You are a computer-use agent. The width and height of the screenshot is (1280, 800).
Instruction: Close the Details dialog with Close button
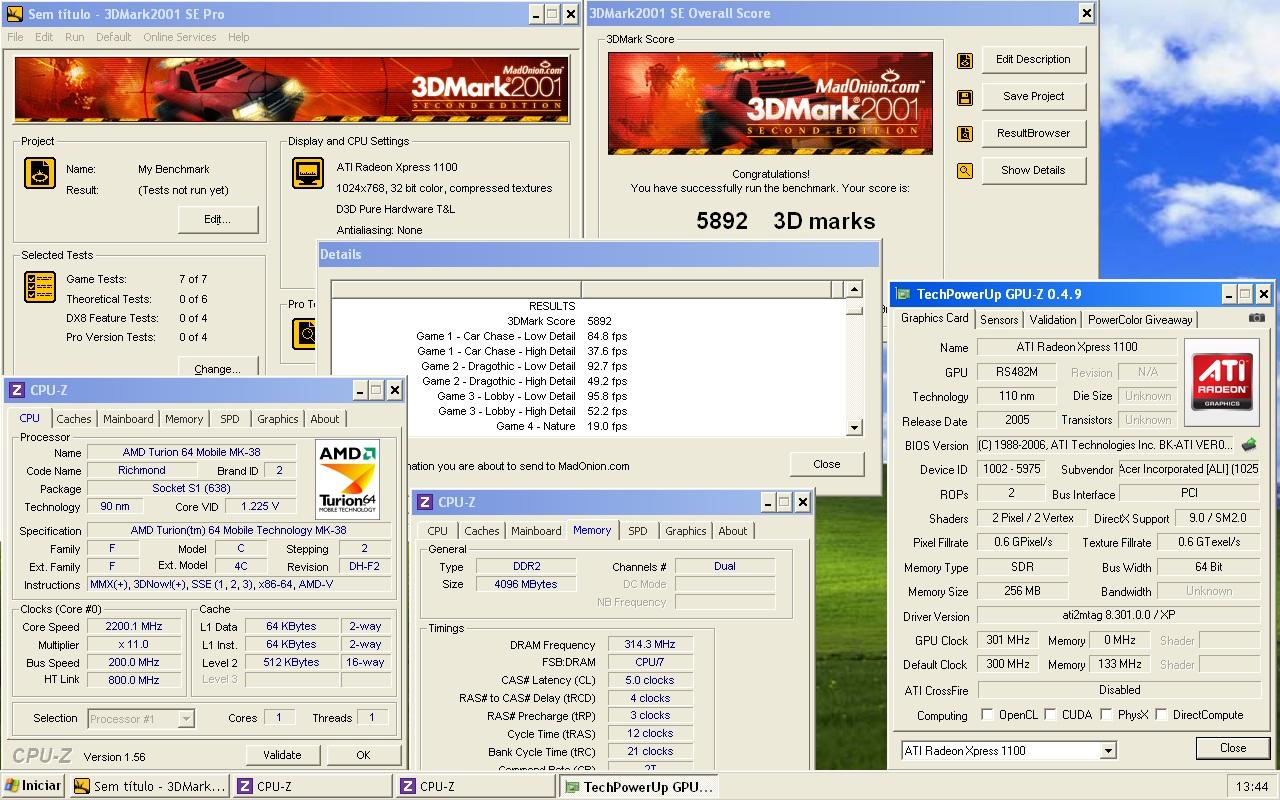[x=827, y=464]
